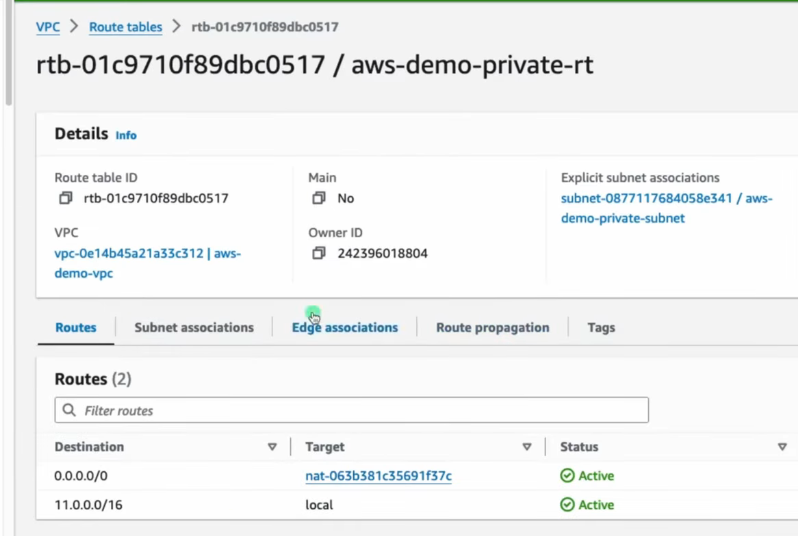The width and height of the screenshot is (798, 536).
Task: Click copy icon next to Main No
Action: point(319,198)
